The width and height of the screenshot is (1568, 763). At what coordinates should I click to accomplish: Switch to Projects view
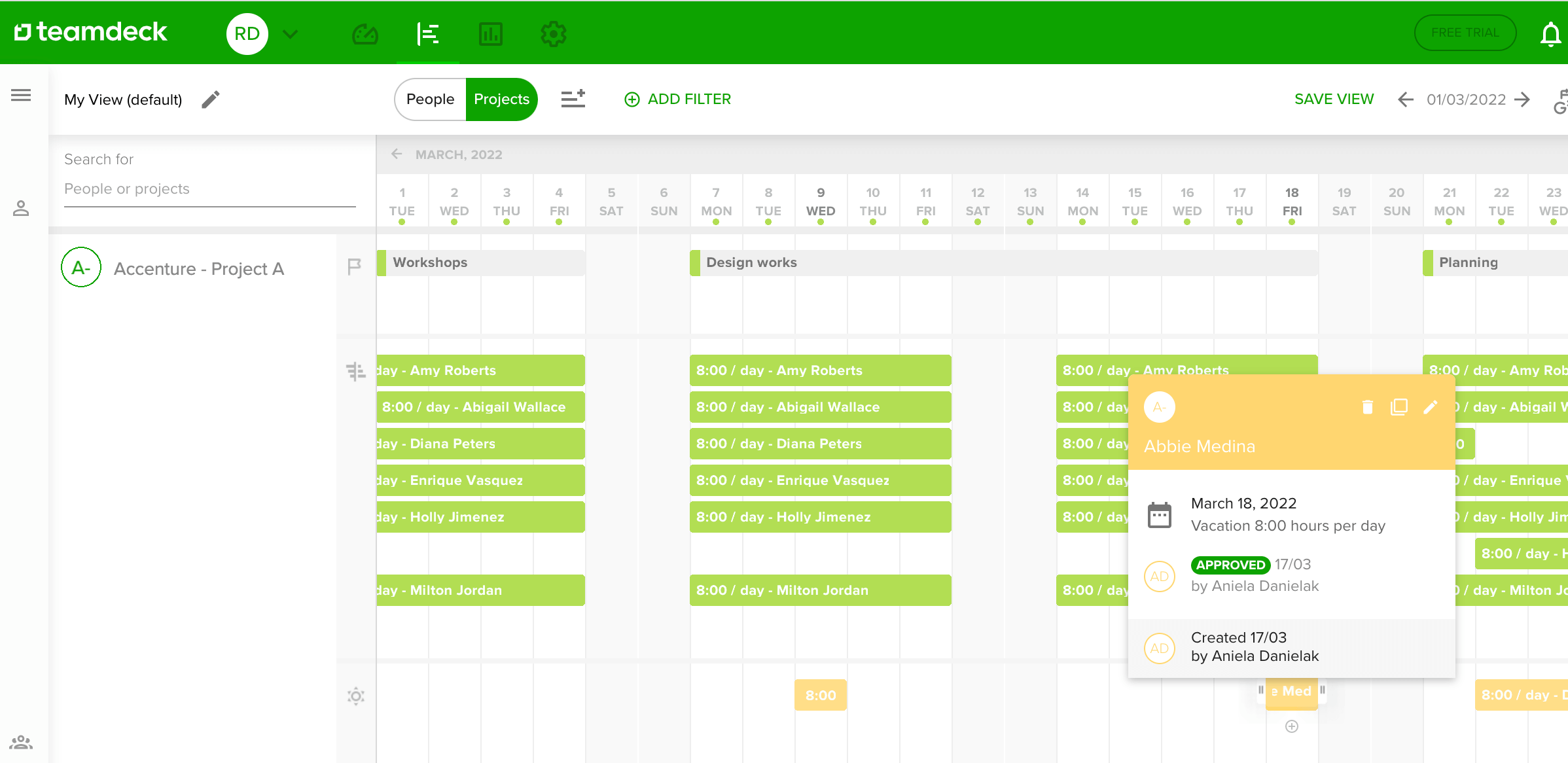pos(501,99)
